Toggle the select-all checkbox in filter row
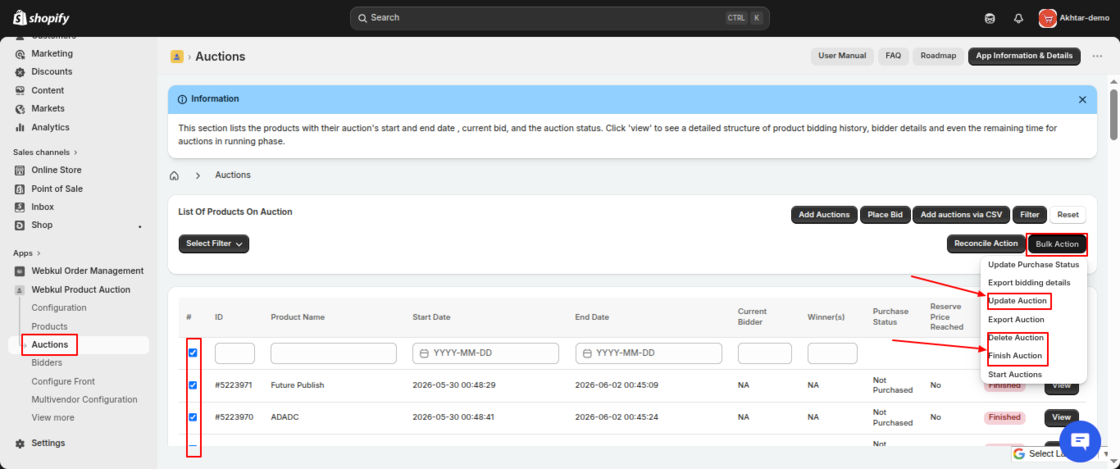This screenshot has width=1120, height=469. [193, 353]
